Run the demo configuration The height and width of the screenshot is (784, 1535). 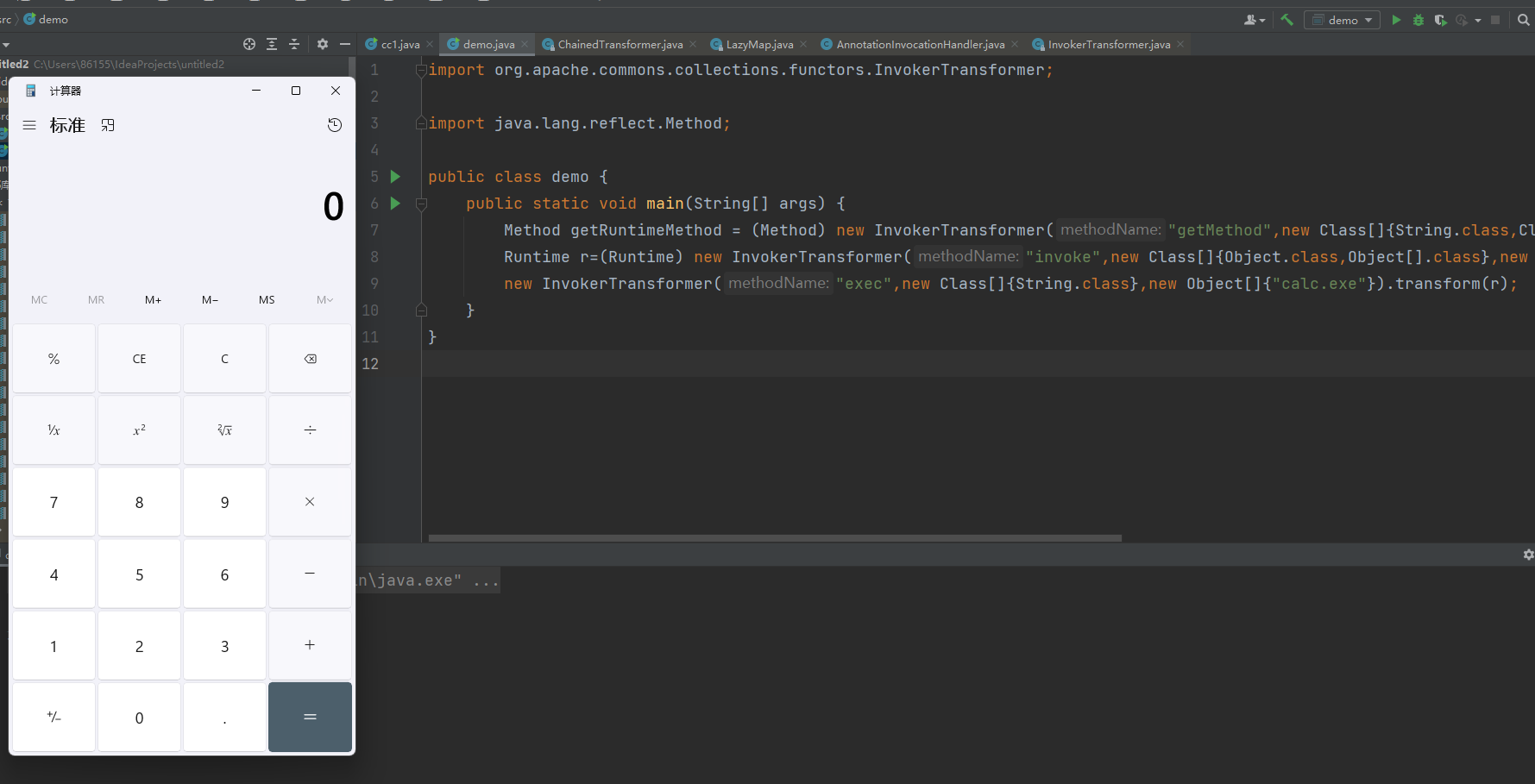(1396, 20)
